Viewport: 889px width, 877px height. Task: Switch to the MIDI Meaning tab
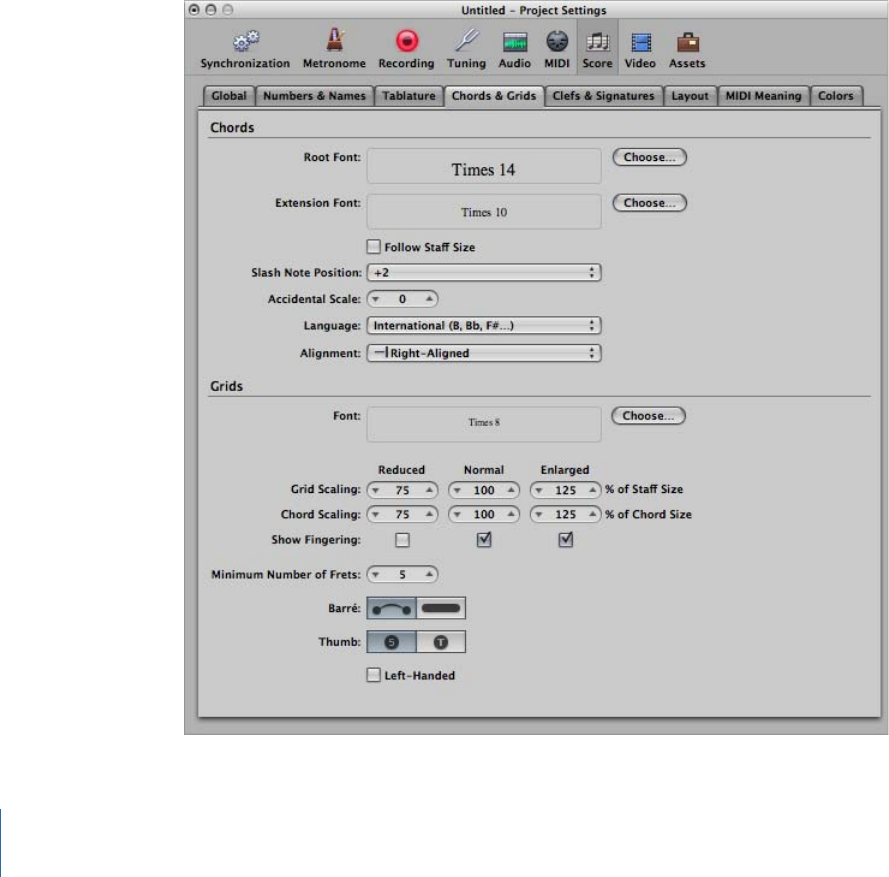764,96
